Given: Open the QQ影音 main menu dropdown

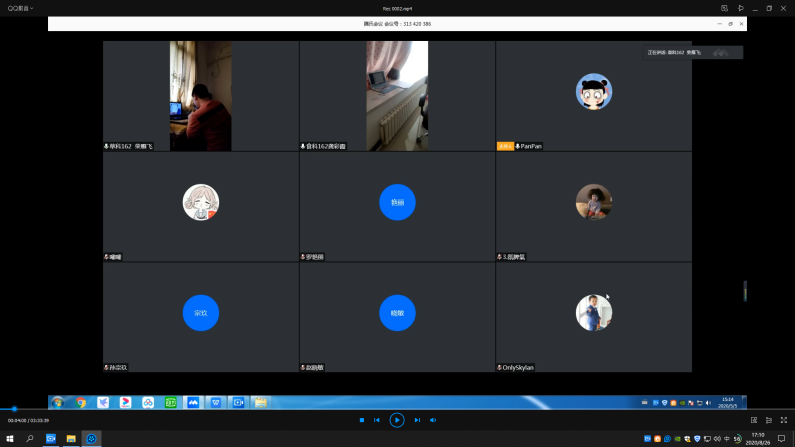Looking at the screenshot, I should pos(20,8).
